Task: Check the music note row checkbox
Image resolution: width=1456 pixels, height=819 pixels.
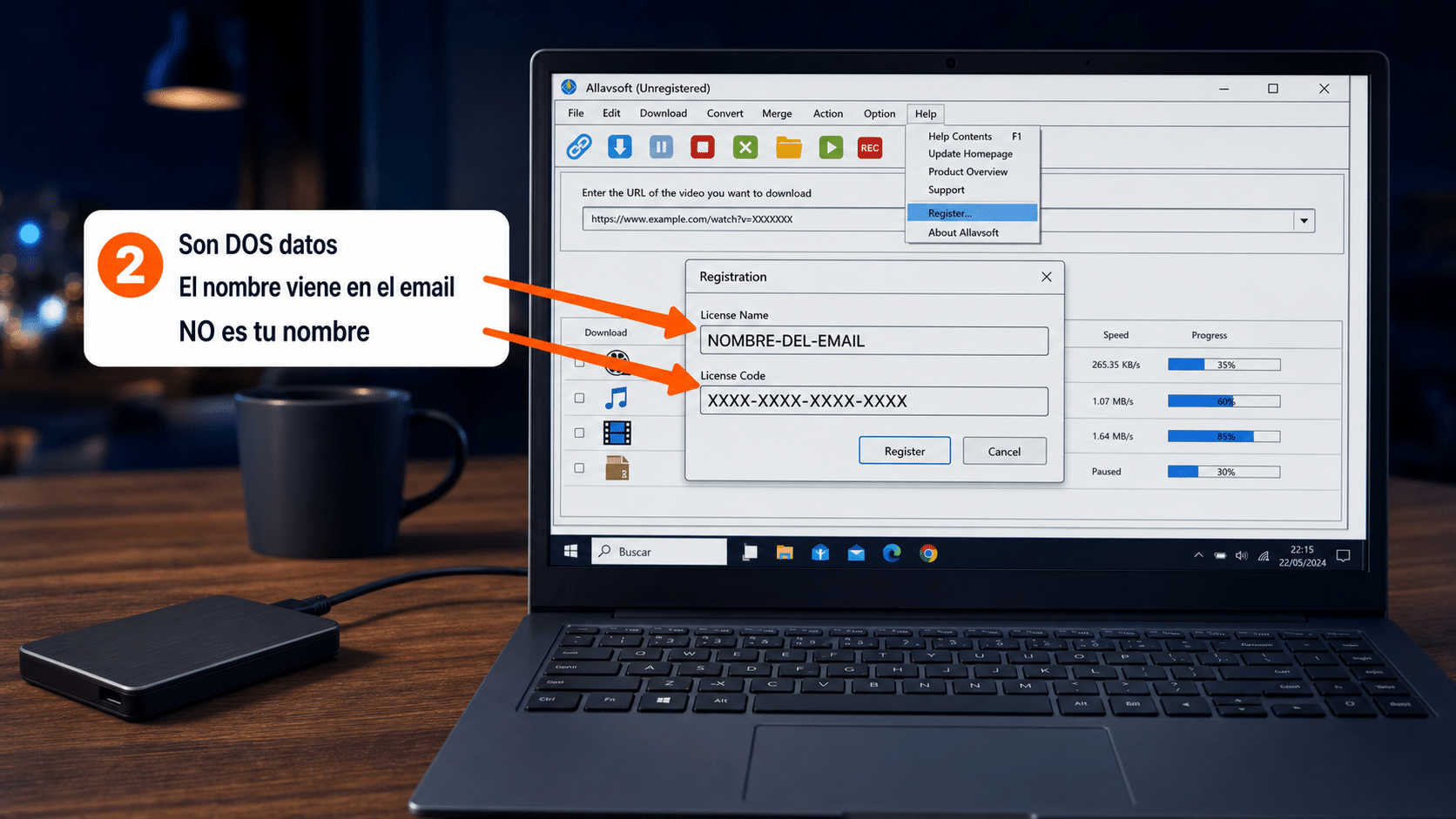Action: [x=579, y=398]
